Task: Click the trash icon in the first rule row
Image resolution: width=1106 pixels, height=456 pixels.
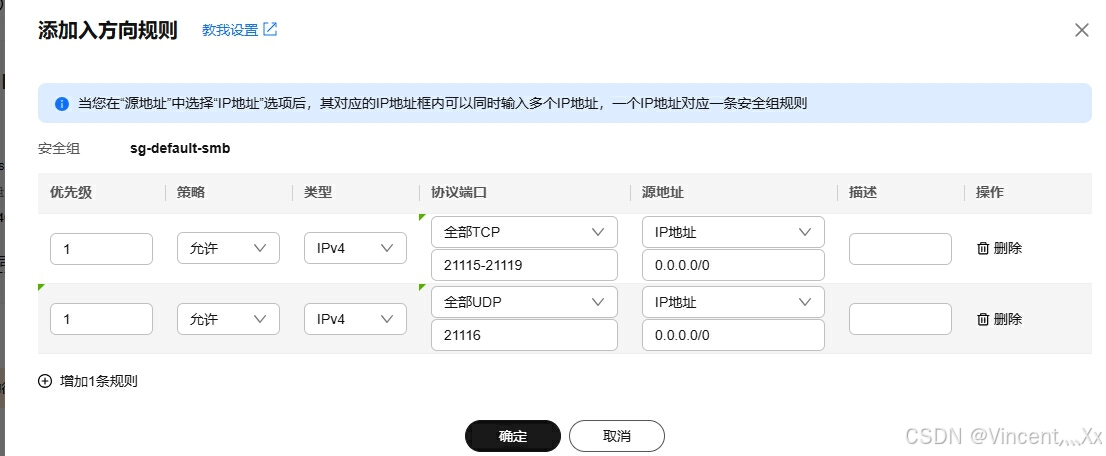Action: [x=982, y=249]
